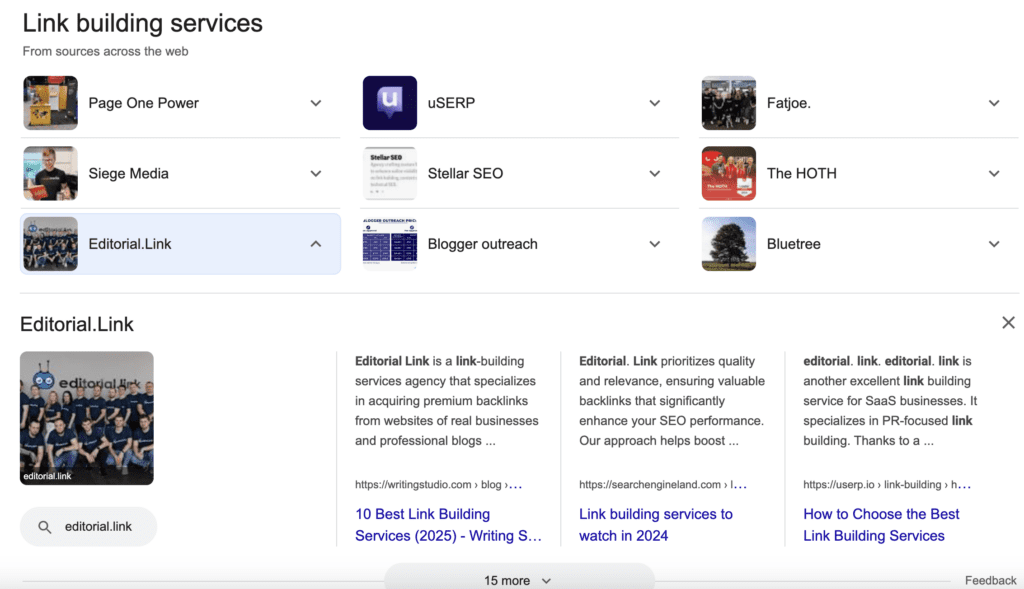This screenshot has height=589, width=1024.
Task: Click the Editorial.Link details panel heading
Action: tap(77, 325)
